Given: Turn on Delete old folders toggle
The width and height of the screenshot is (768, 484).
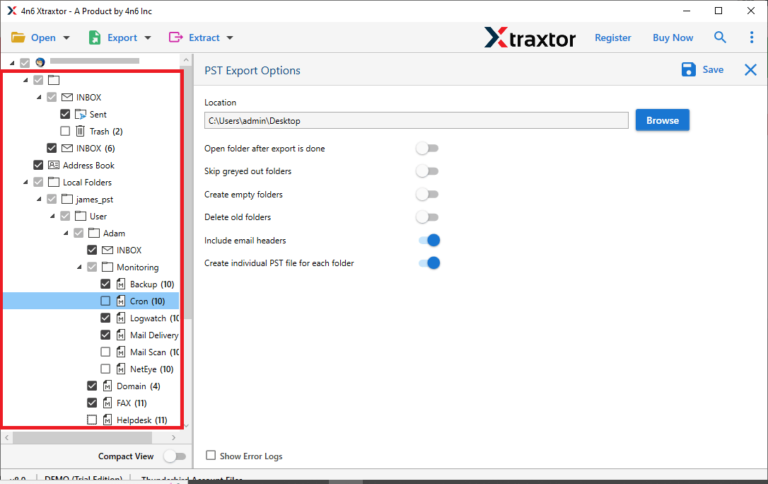Looking at the screenshot, I should (427, 217).
